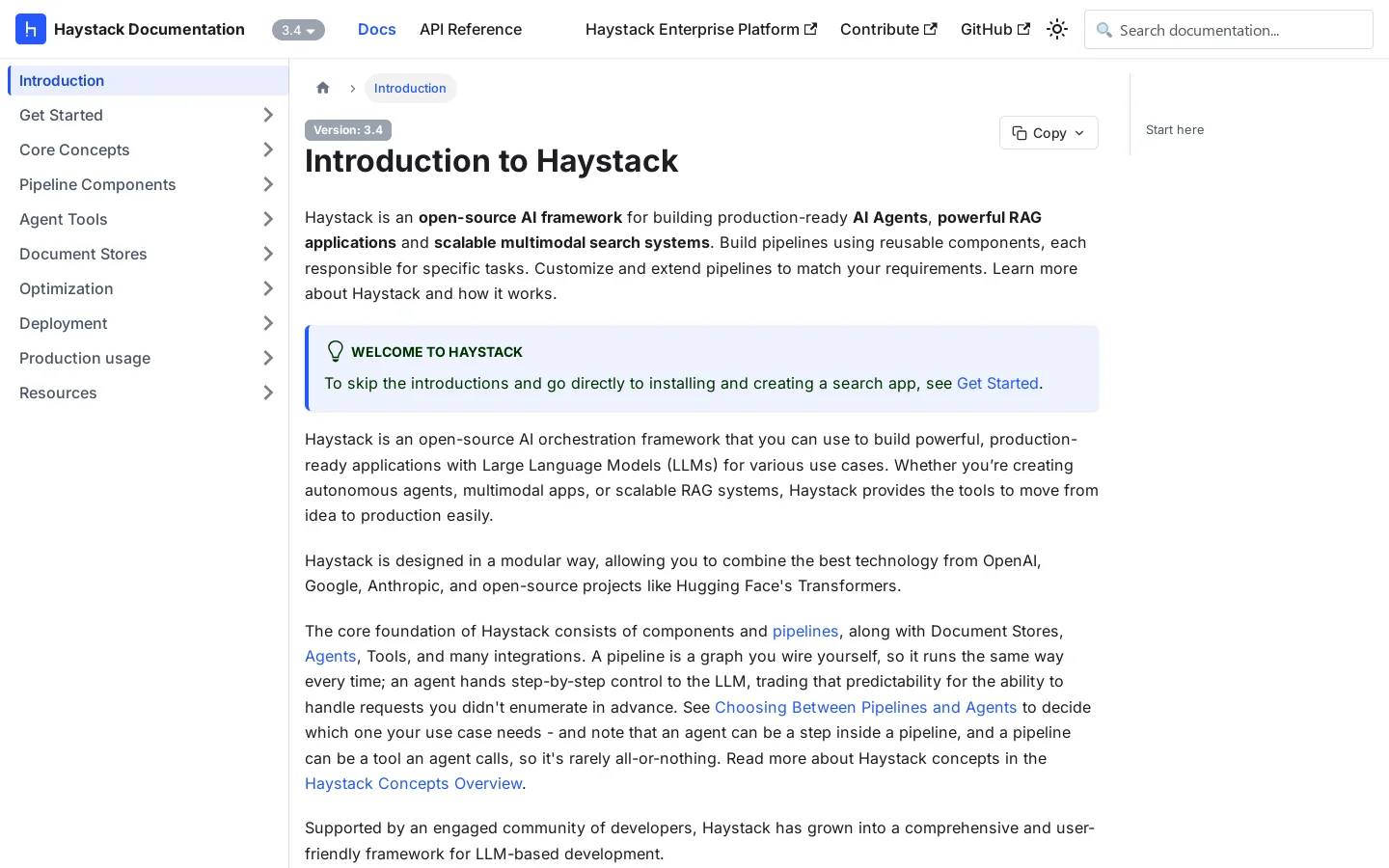1389x868 pixels.
Task: Click the Version: 3.4 badge
Action: click(348, 130)
